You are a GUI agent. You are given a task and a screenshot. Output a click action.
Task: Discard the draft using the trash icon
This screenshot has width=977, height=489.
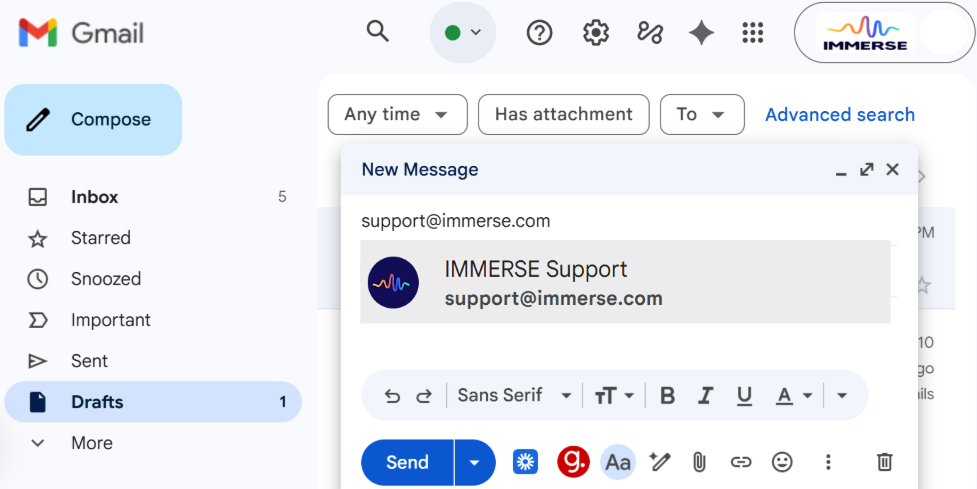[x=884, y=462]
